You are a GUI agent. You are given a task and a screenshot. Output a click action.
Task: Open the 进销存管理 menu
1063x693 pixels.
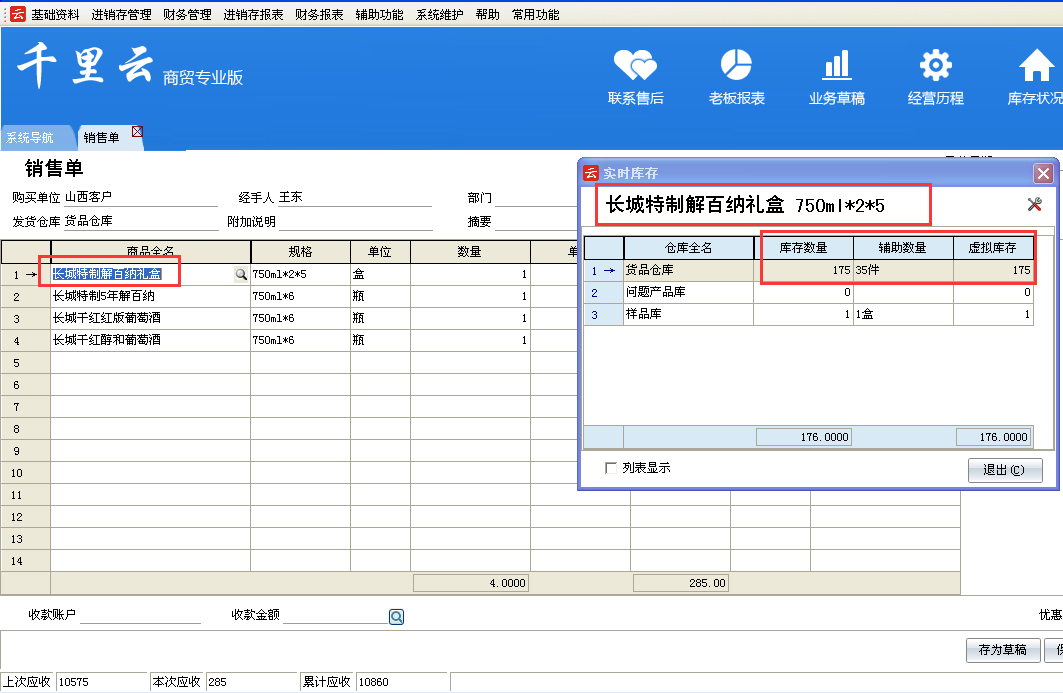121,15
